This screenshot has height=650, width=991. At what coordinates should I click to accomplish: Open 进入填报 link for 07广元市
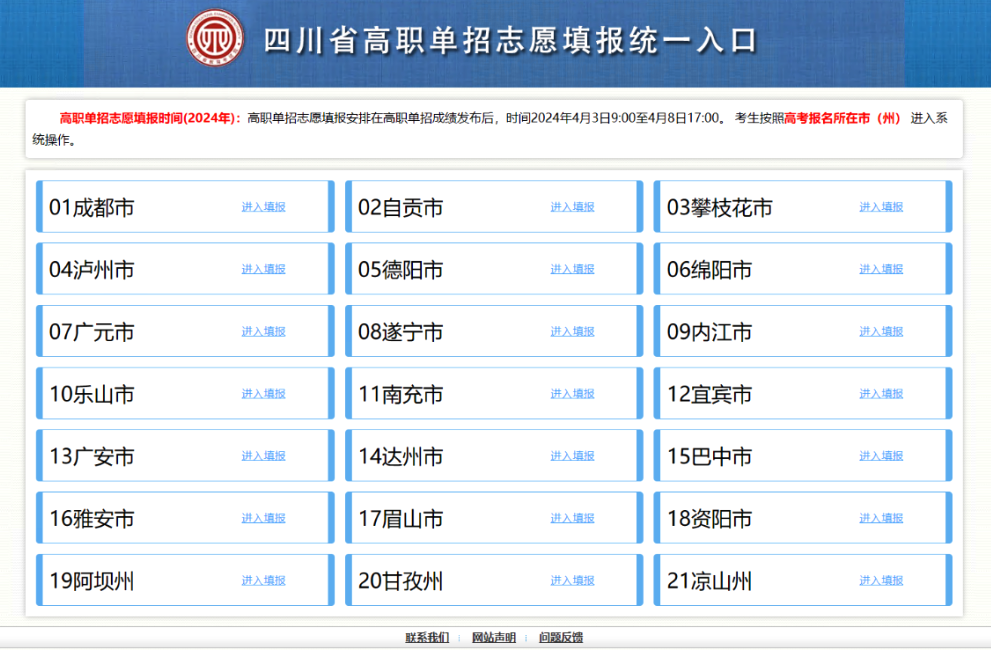coord(263,331)
